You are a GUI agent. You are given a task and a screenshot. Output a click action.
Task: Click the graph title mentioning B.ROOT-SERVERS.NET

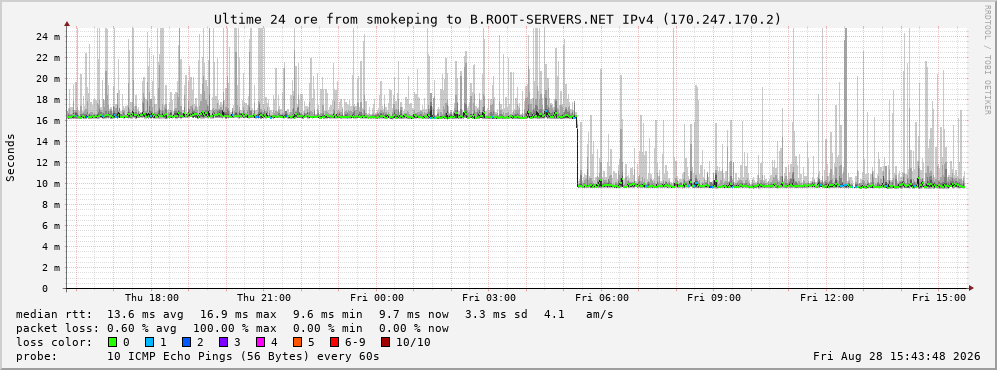click(497, 19)
